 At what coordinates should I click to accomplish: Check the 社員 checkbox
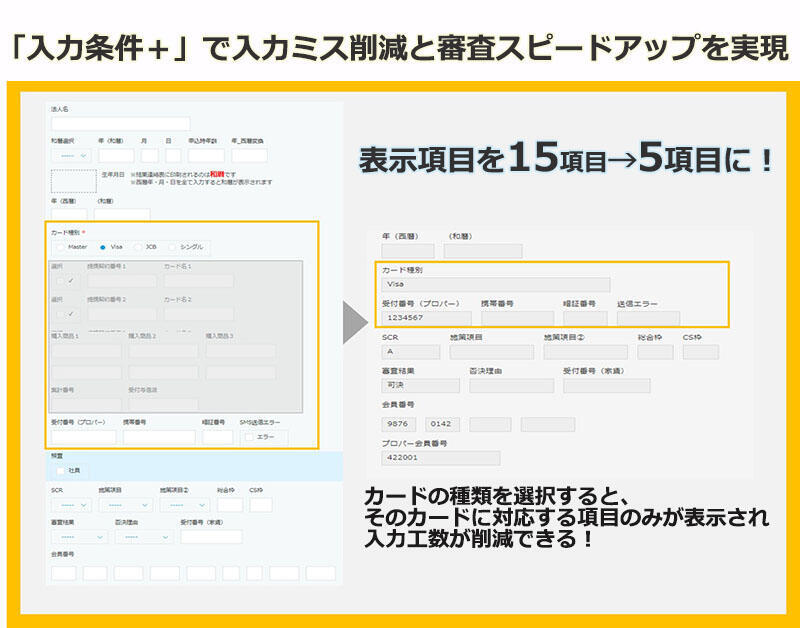60,470
